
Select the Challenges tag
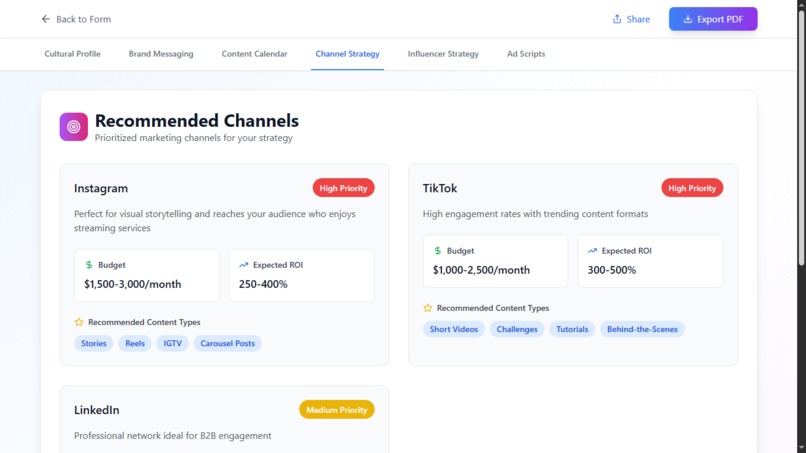(x=517, y=329)
